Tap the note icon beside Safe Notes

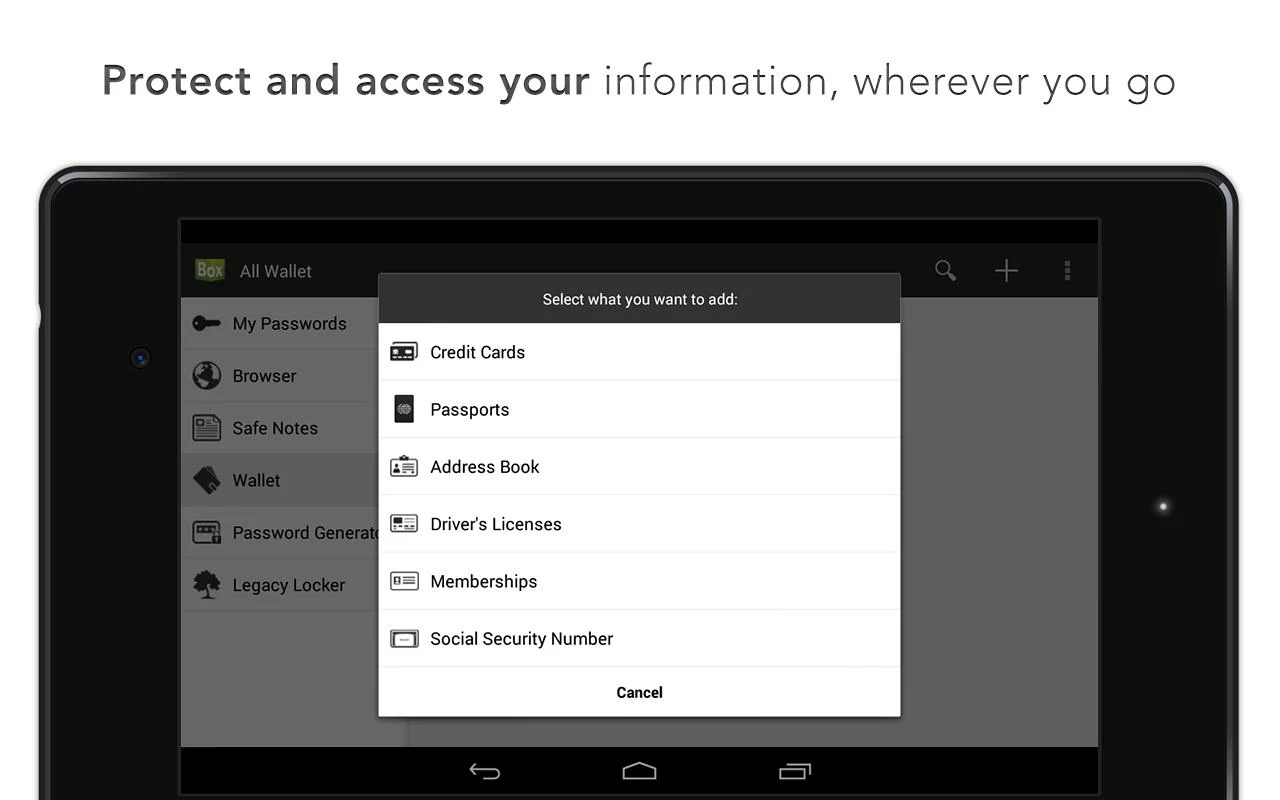pyautogui.click(x=206, y=428)
